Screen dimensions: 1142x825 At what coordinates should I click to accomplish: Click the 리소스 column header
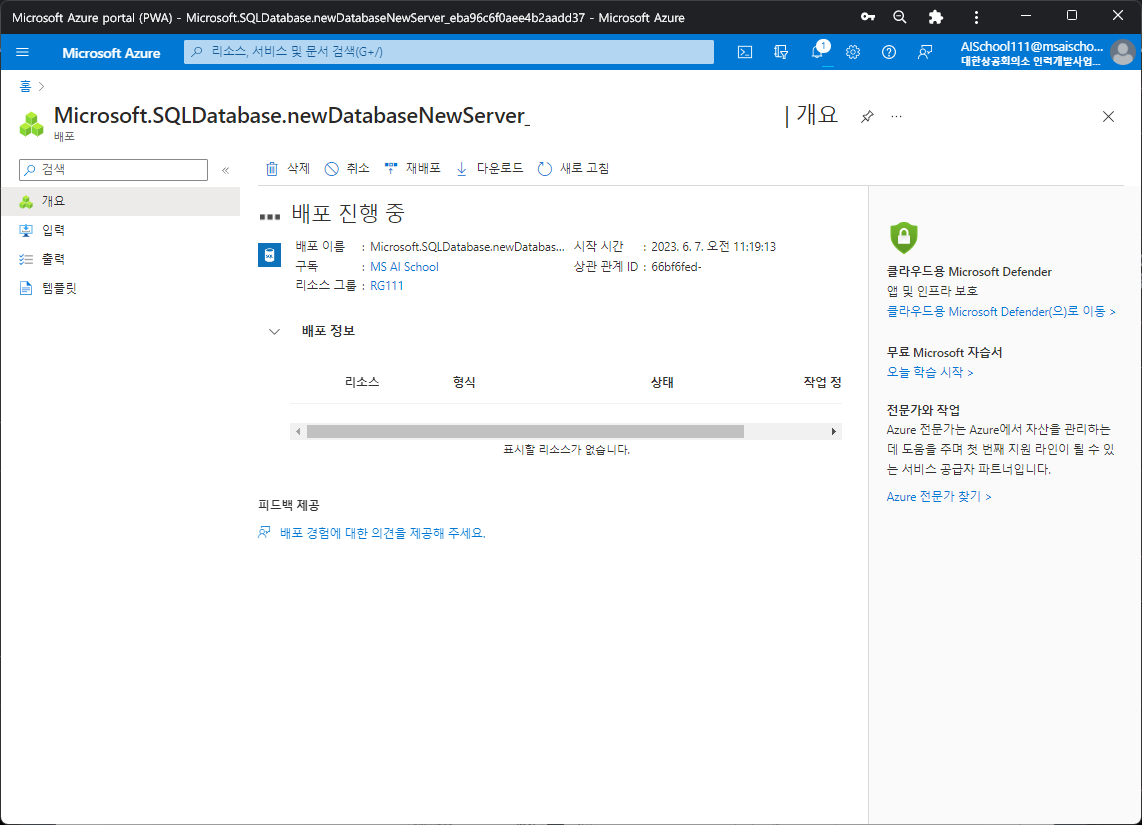click(x=362, y=382)
